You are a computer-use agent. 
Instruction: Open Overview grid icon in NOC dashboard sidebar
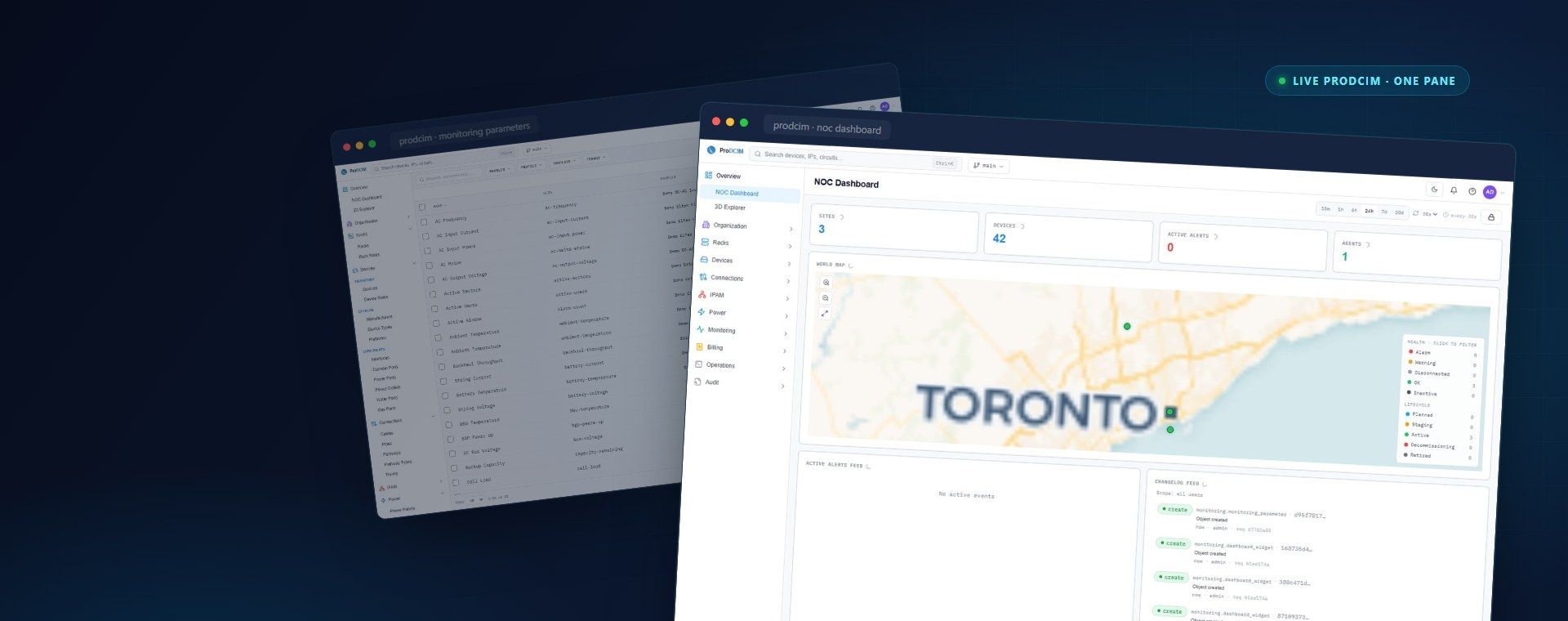pyautogui.click(x=708, y=175)
